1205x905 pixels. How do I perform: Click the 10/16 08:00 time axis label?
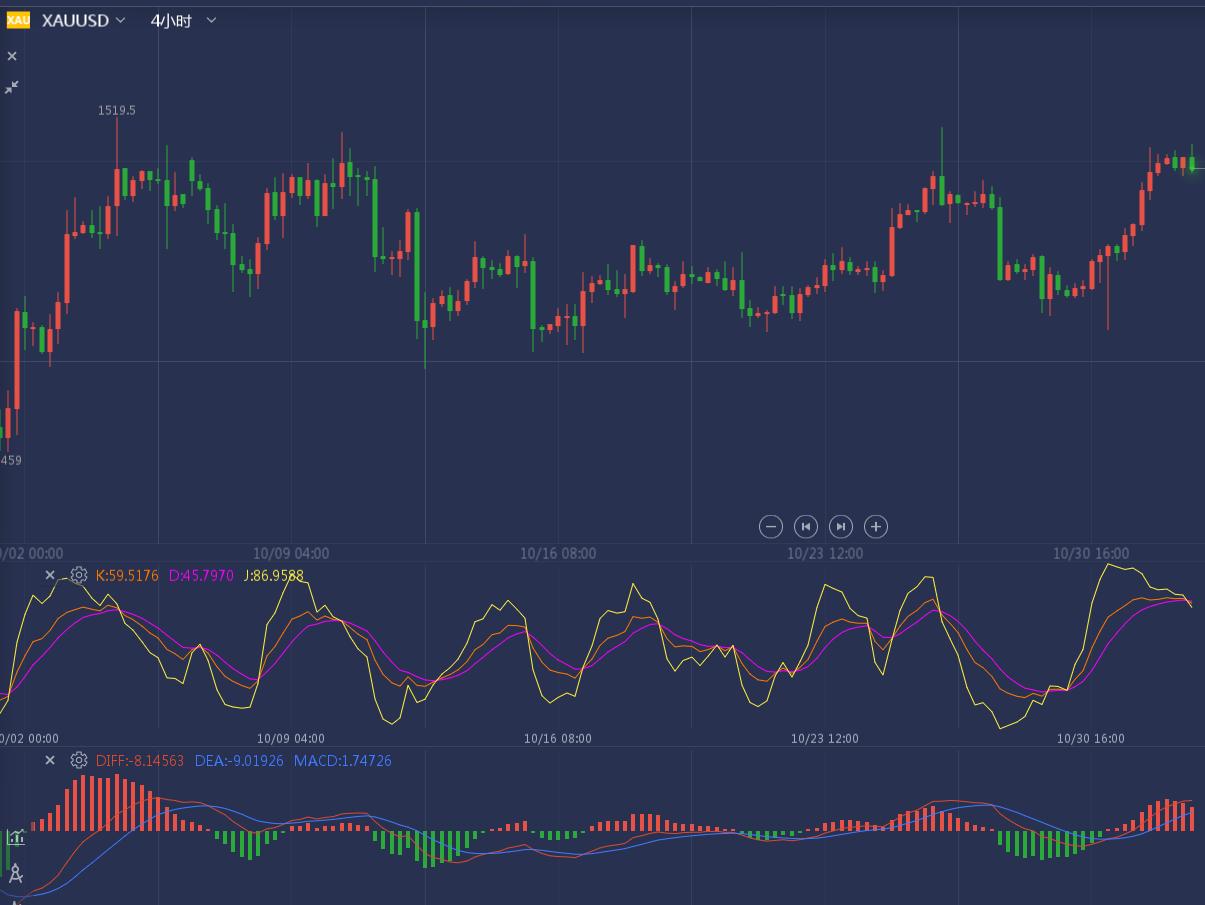point(558,553)
